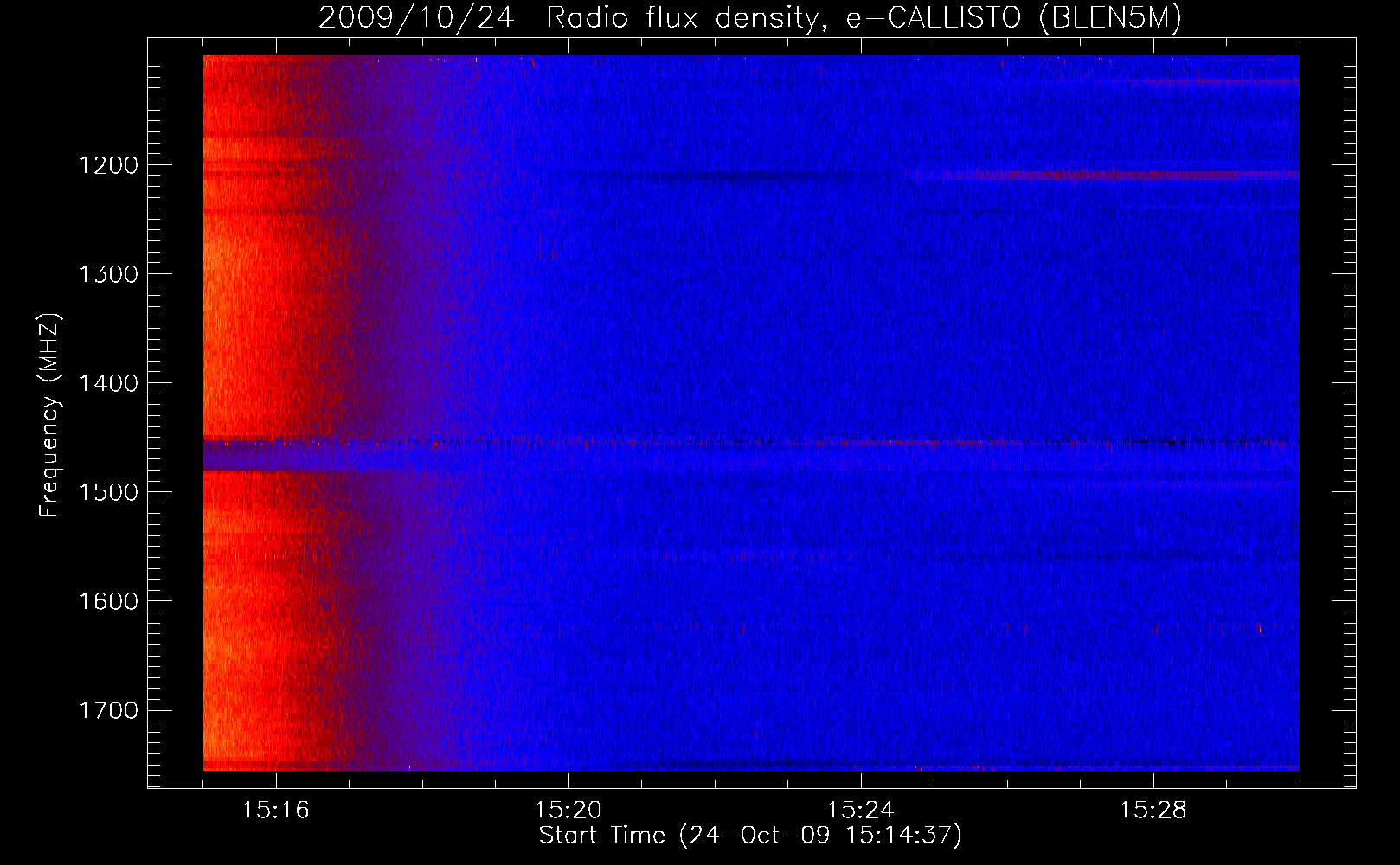
Task: Select the 1700 frequency tick label
Action: click(x=108, y=710)
